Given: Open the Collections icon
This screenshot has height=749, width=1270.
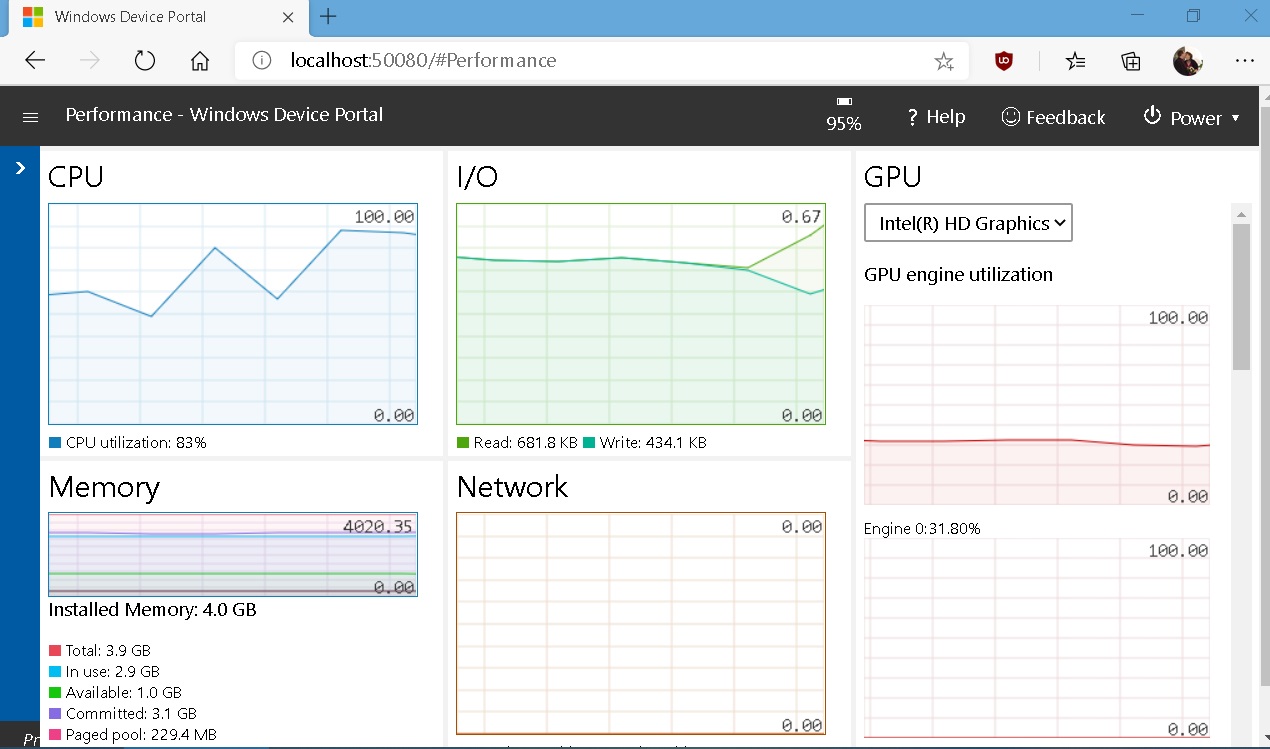Looking at the screenshot, I should [1131, 61].
